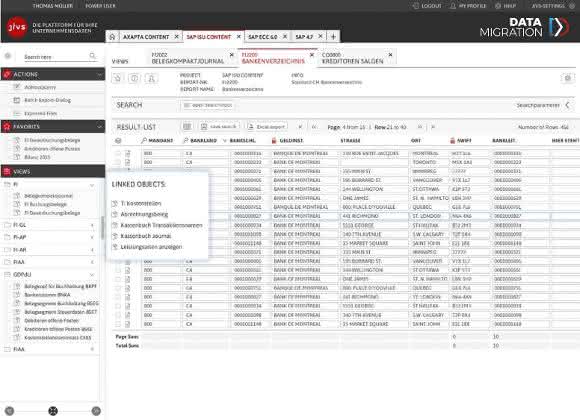Collapse the GDPdU folder
580x420 pixels.
(92, 275)
